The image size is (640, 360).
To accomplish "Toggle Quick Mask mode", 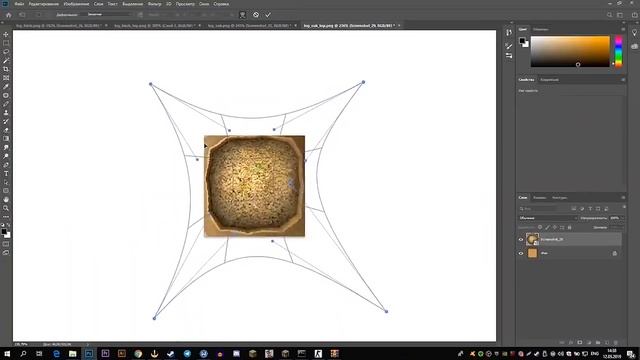I will pyautogui.click(x=6, y=244).
